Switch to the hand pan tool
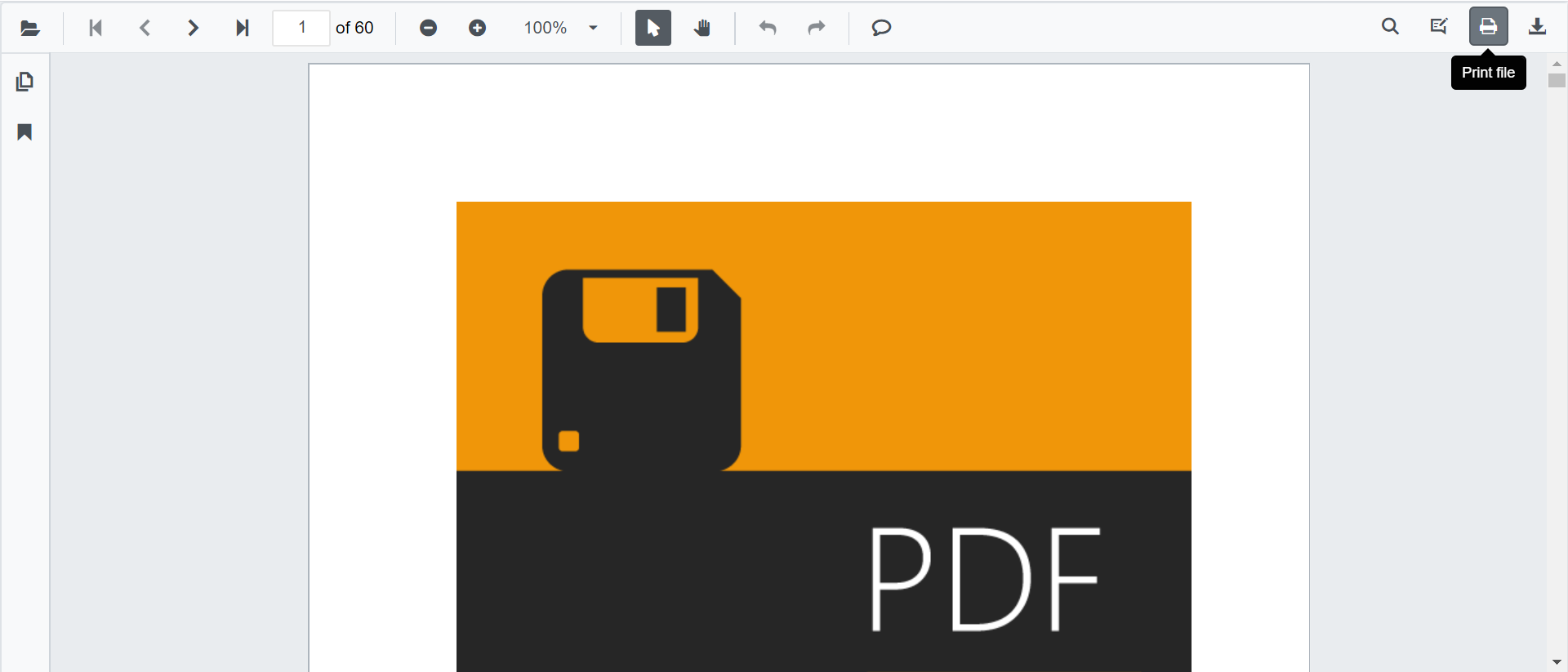 coord(702,28)
